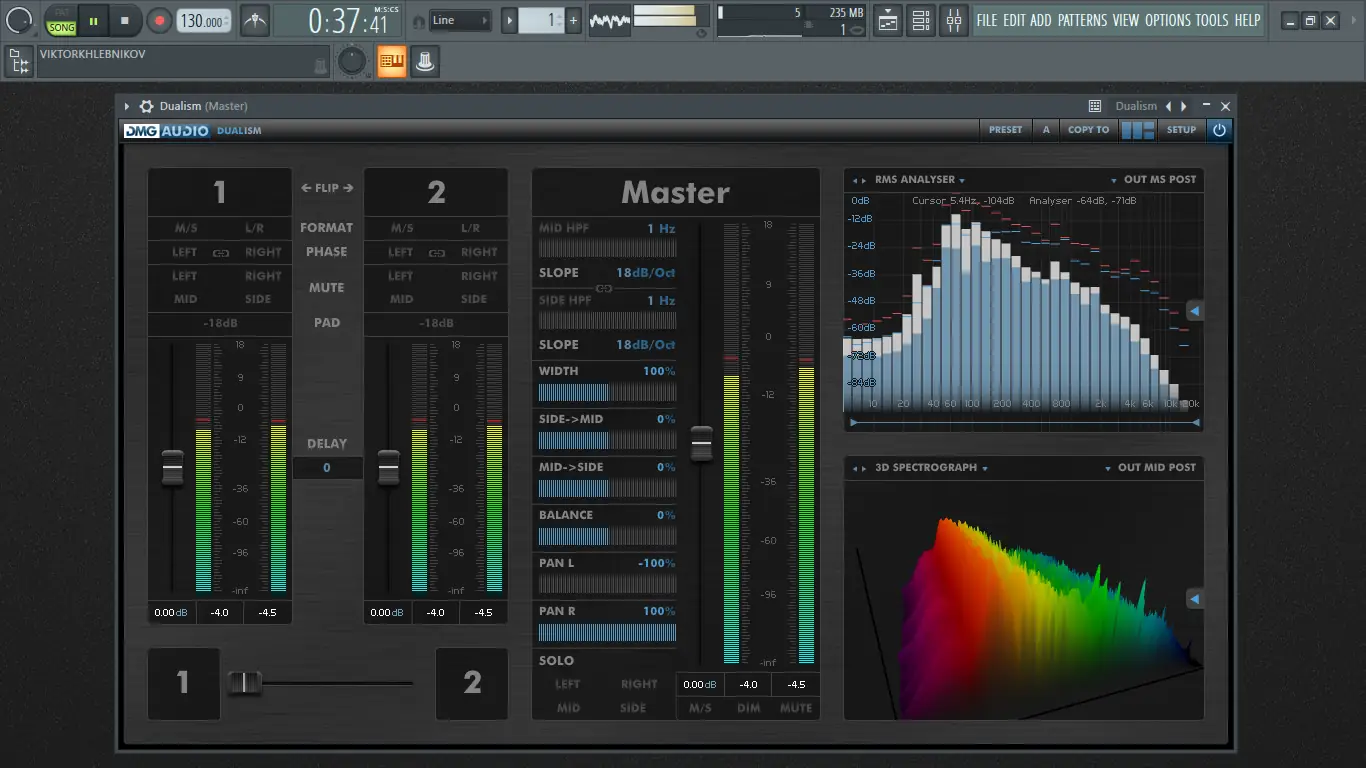Click the typing keyboard to piano icon
The image size is (1366, 768).
[392, 62]
